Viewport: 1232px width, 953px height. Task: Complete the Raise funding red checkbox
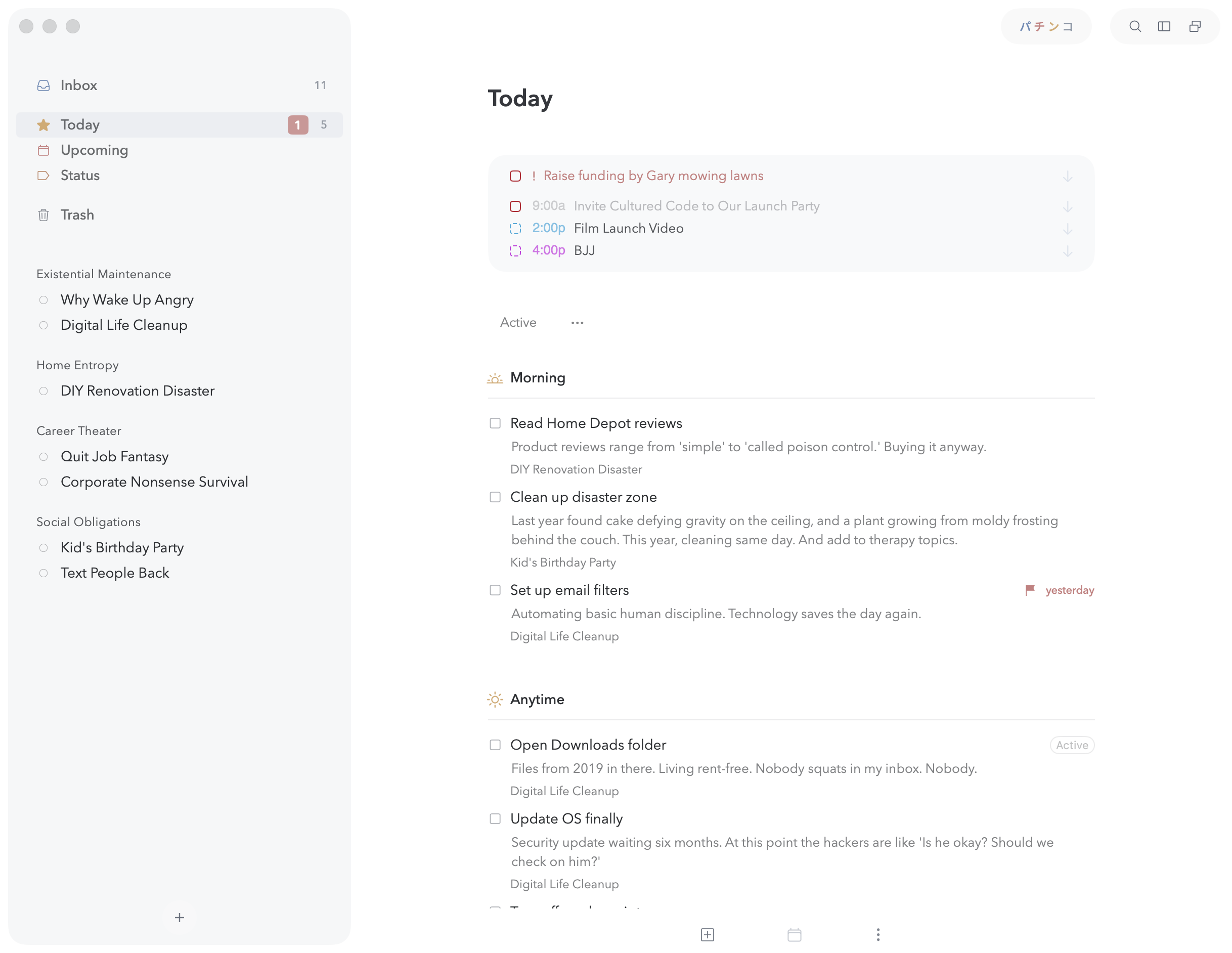(515, 176)
